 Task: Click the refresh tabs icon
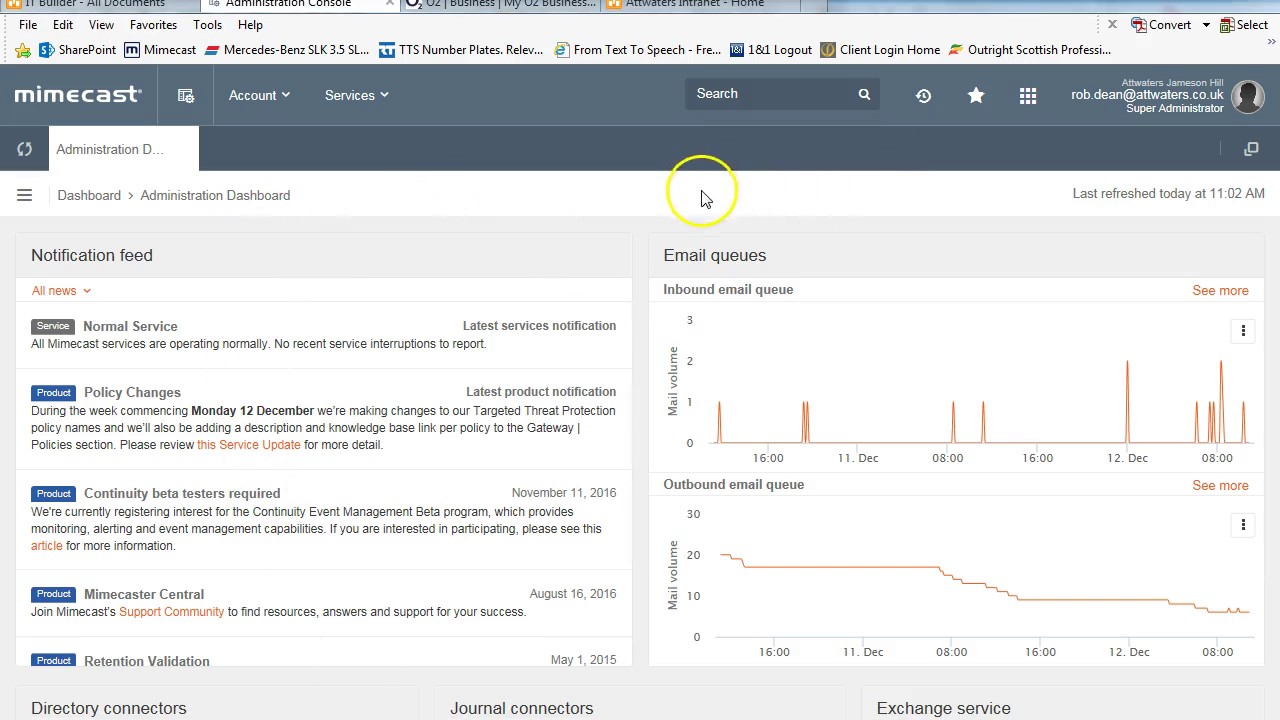(24, 149)
